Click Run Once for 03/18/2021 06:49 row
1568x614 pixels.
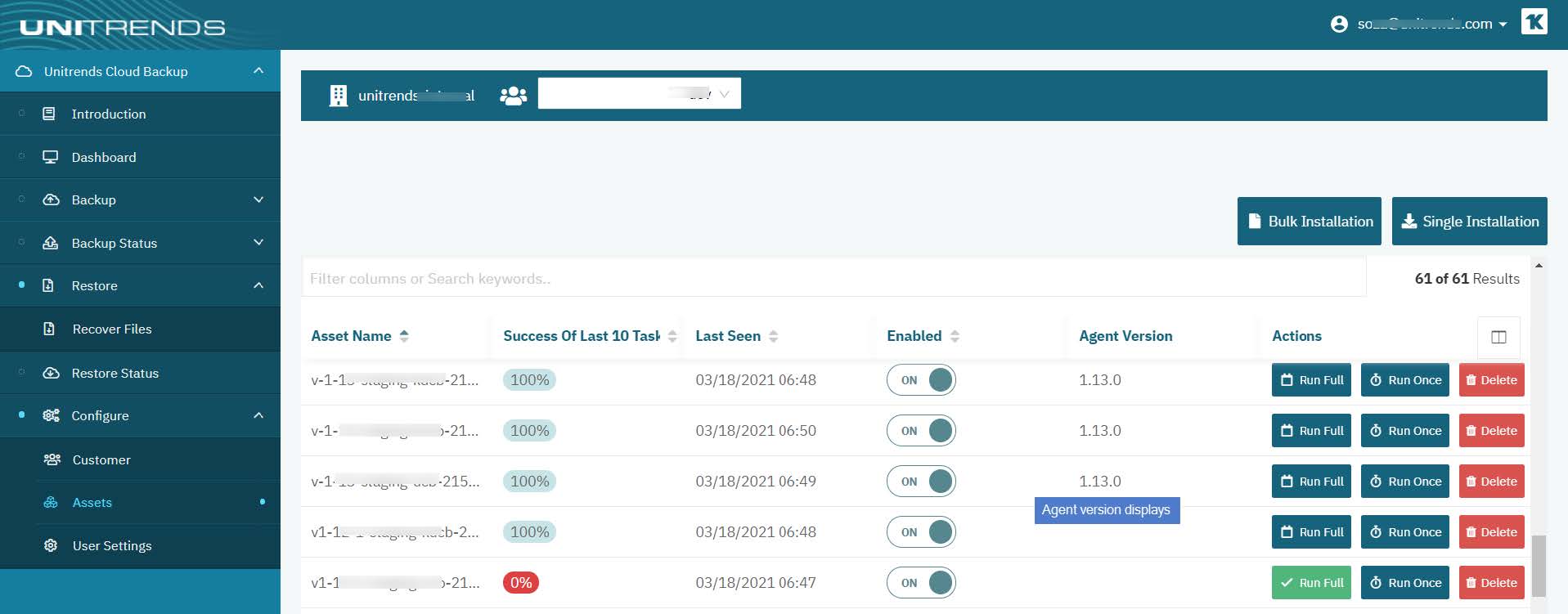coord(1405,482)
